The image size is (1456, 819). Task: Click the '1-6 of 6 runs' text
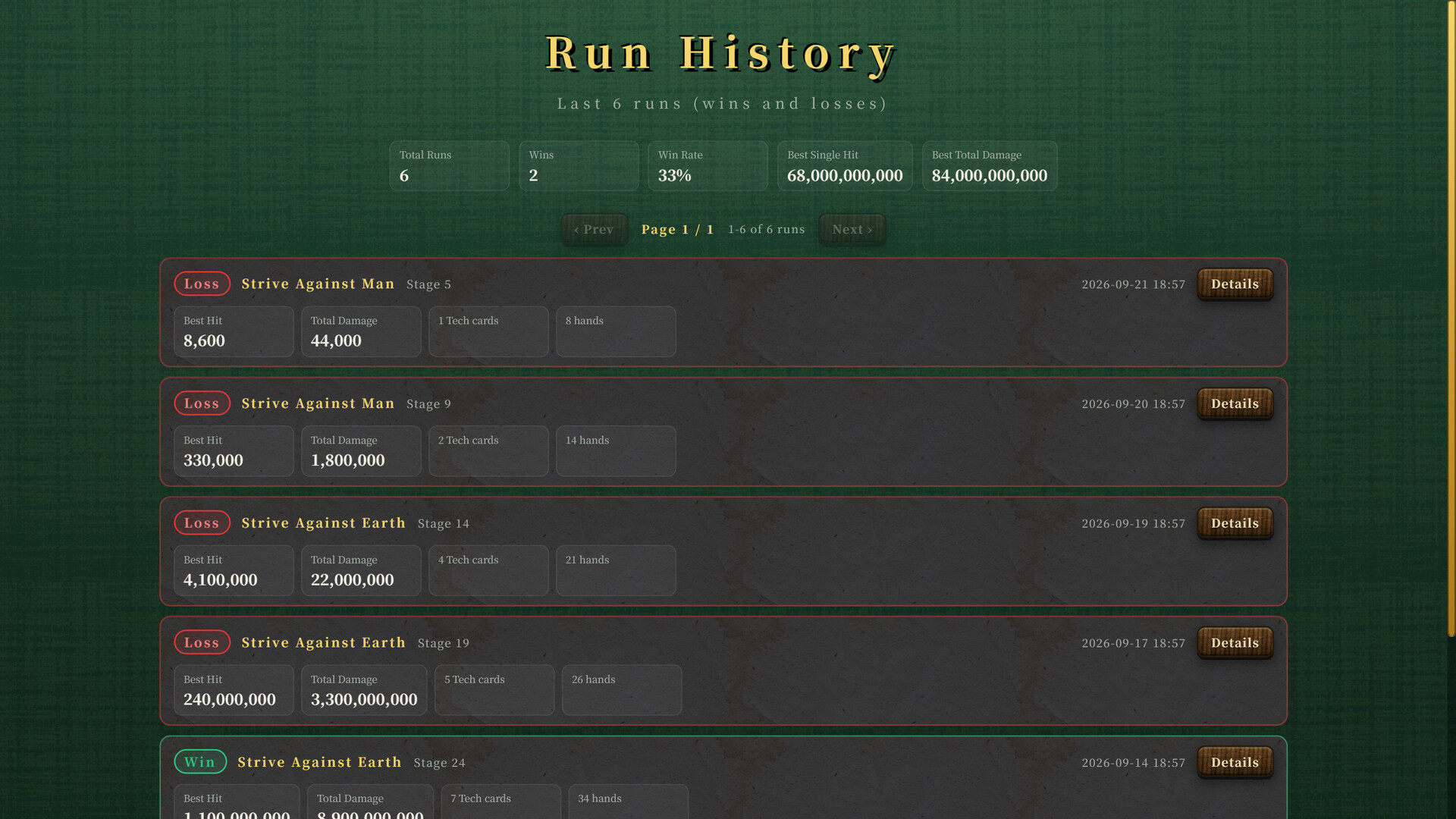coord(766,230)
